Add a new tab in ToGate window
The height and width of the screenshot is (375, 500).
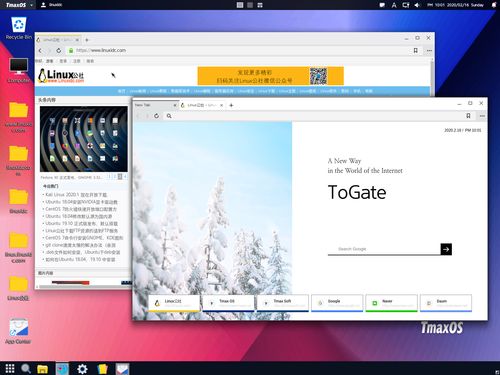click(x=231, y=105)
